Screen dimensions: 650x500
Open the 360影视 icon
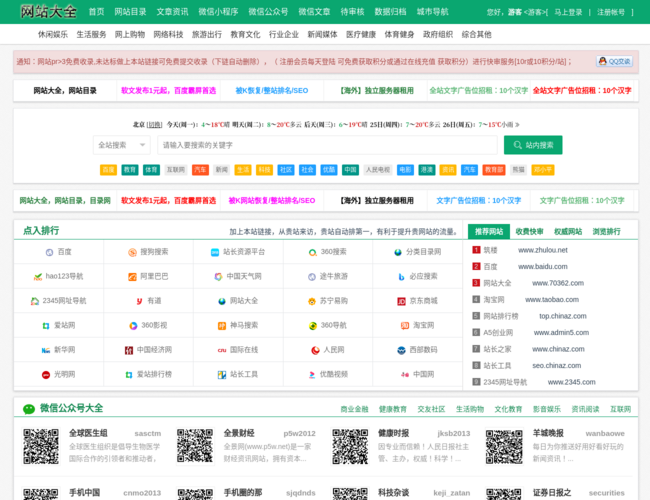point(133,325)
